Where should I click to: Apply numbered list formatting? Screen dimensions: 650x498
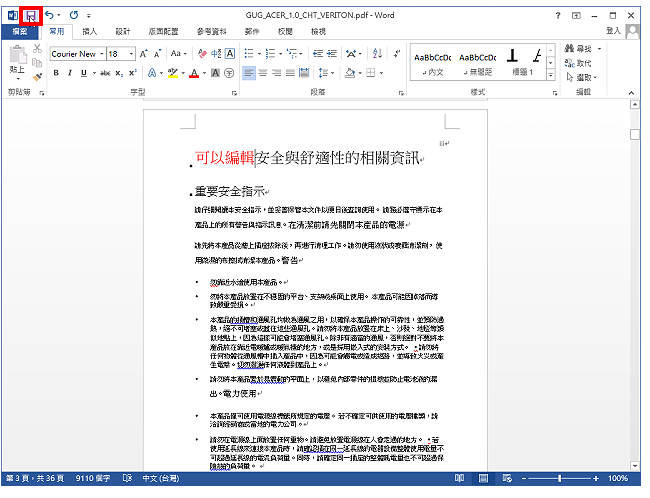pos(270,54)
